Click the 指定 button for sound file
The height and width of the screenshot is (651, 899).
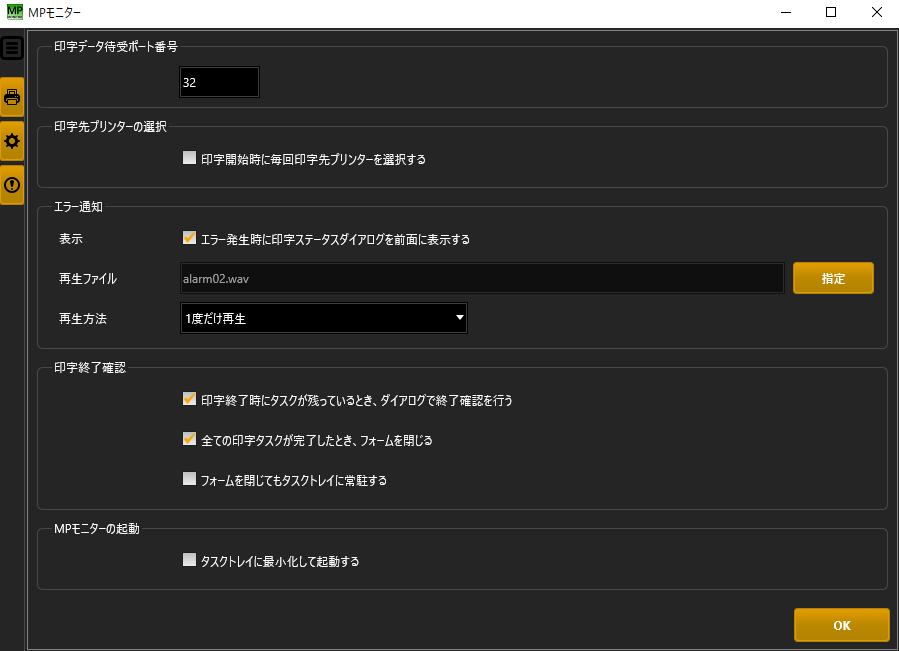pos(833,278)
